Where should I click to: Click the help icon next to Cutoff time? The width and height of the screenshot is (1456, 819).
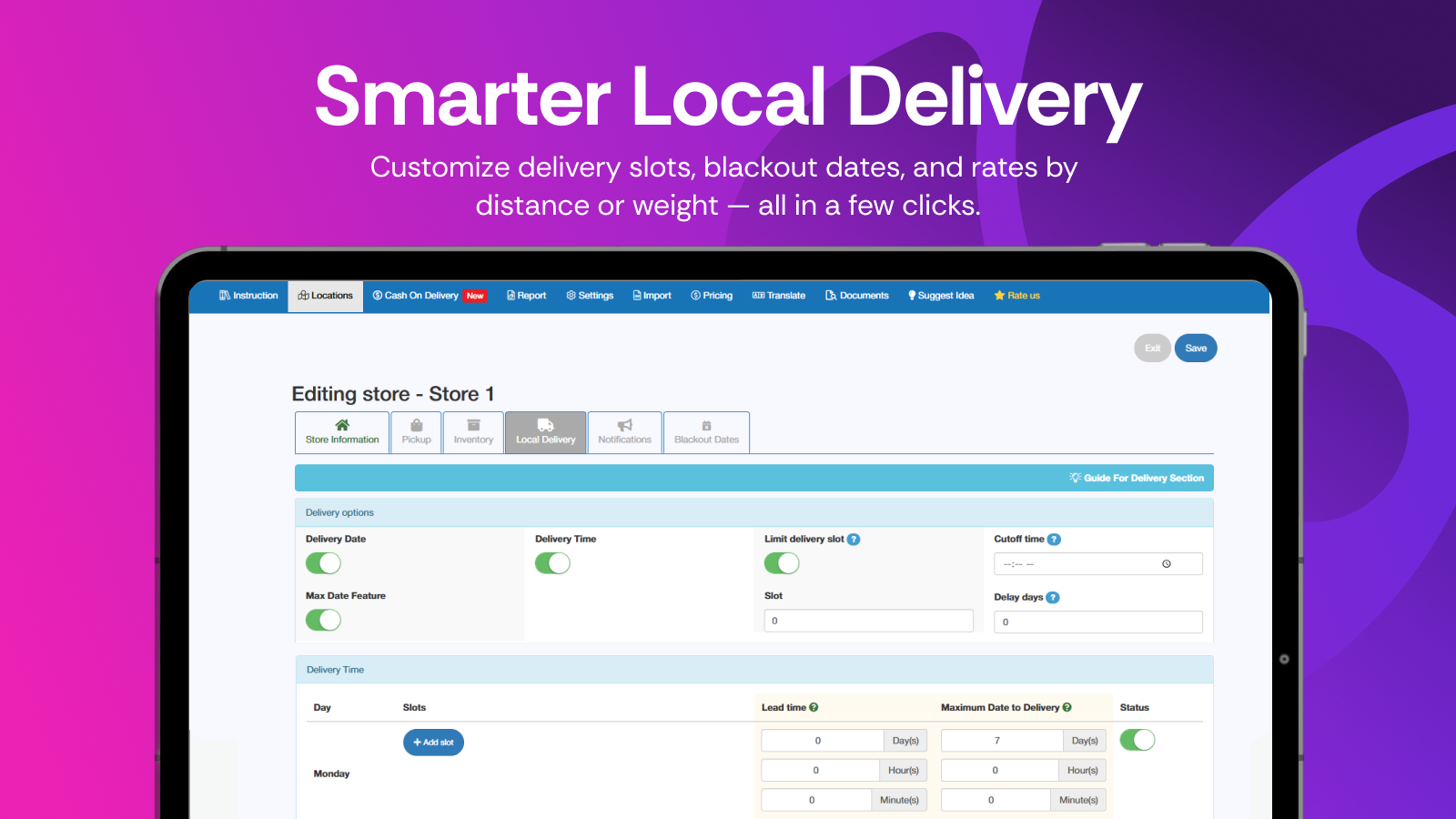click(1054, 540)
